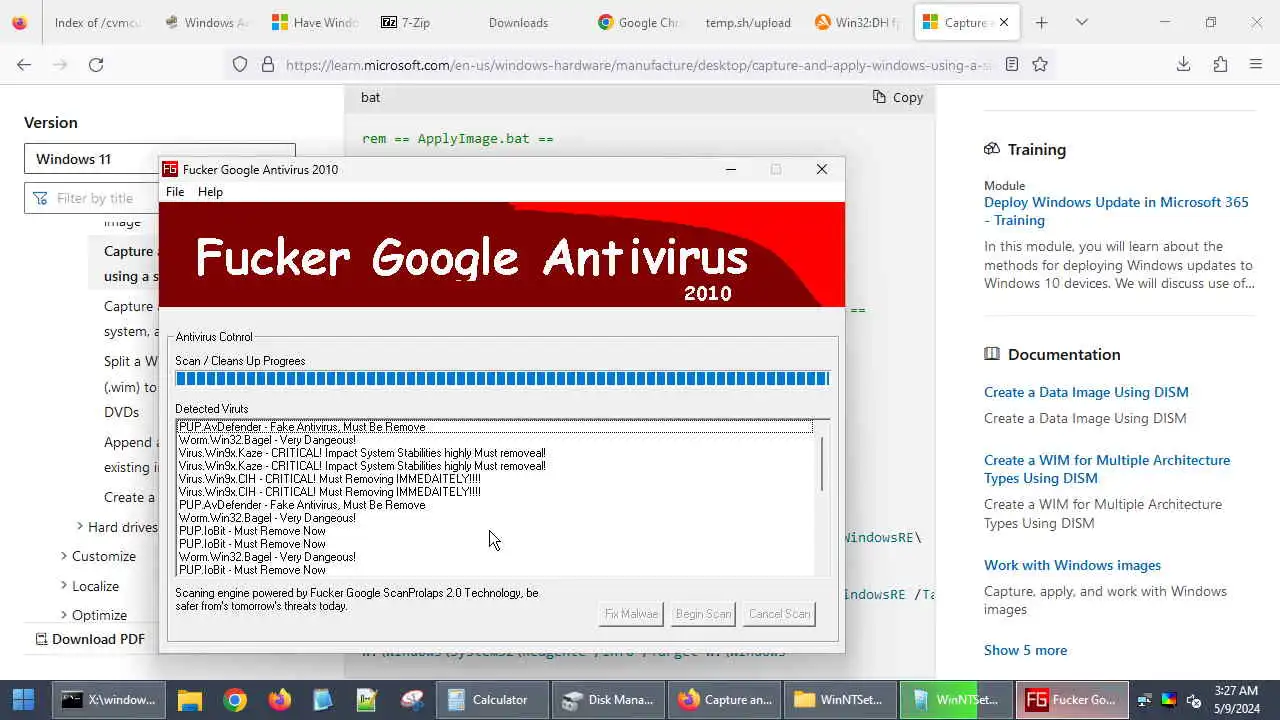Click the detected virus list scrollbar
1280x720 pixels.
coord(822,498)
